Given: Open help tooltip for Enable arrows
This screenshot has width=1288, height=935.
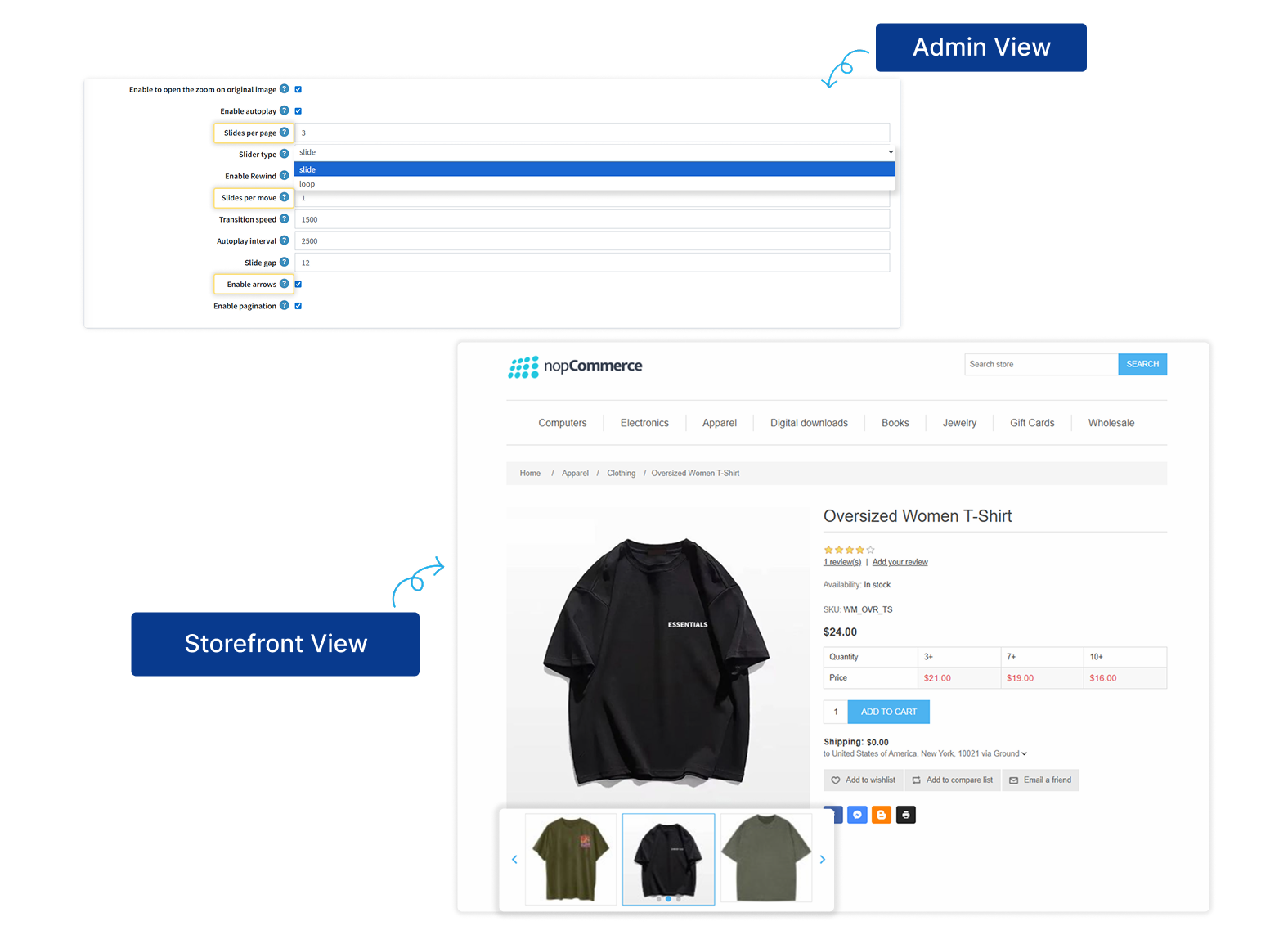Looking at the screenshot, I should tap(285, 284).
